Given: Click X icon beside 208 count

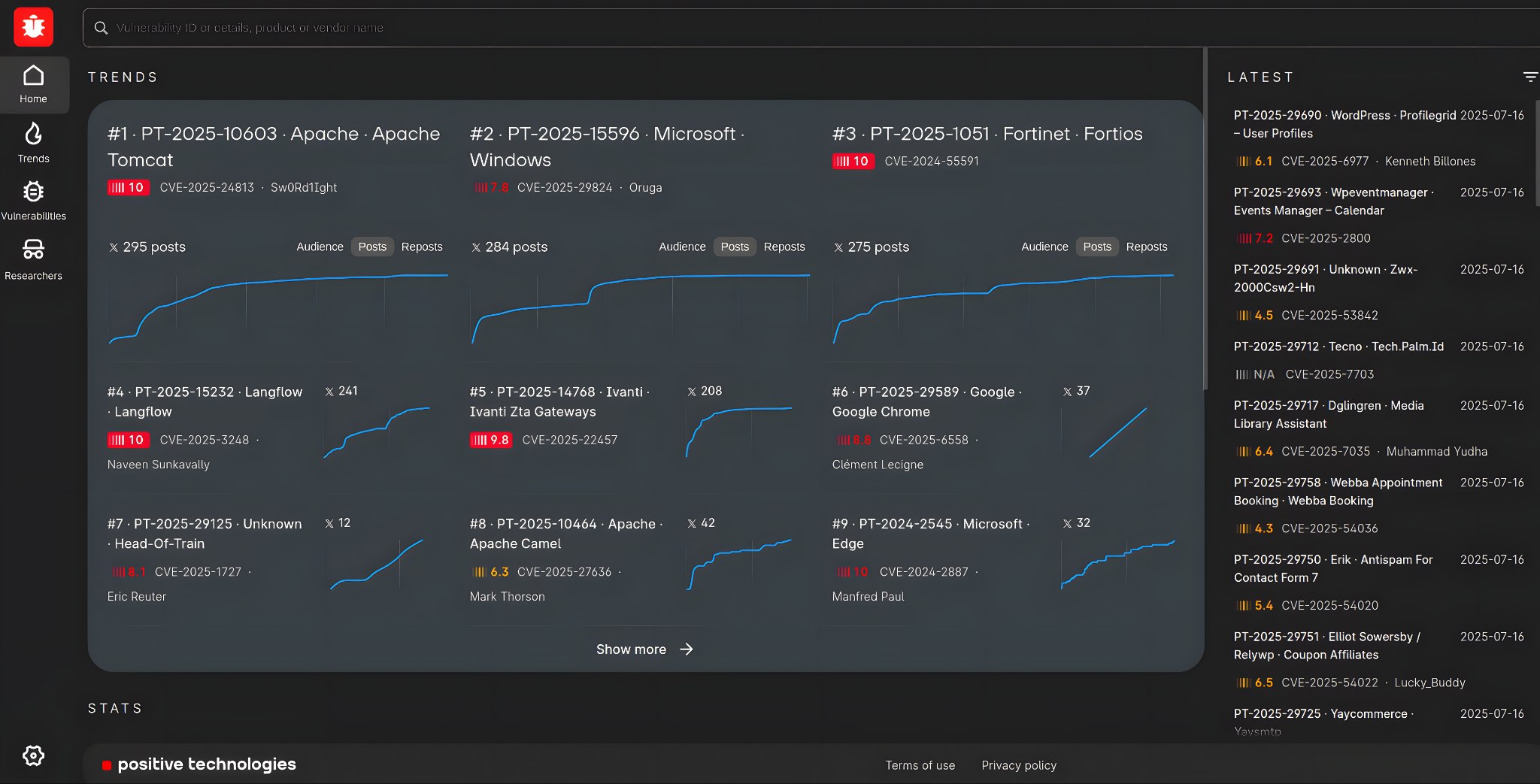Looking at the screenshot, I should 692,392.
